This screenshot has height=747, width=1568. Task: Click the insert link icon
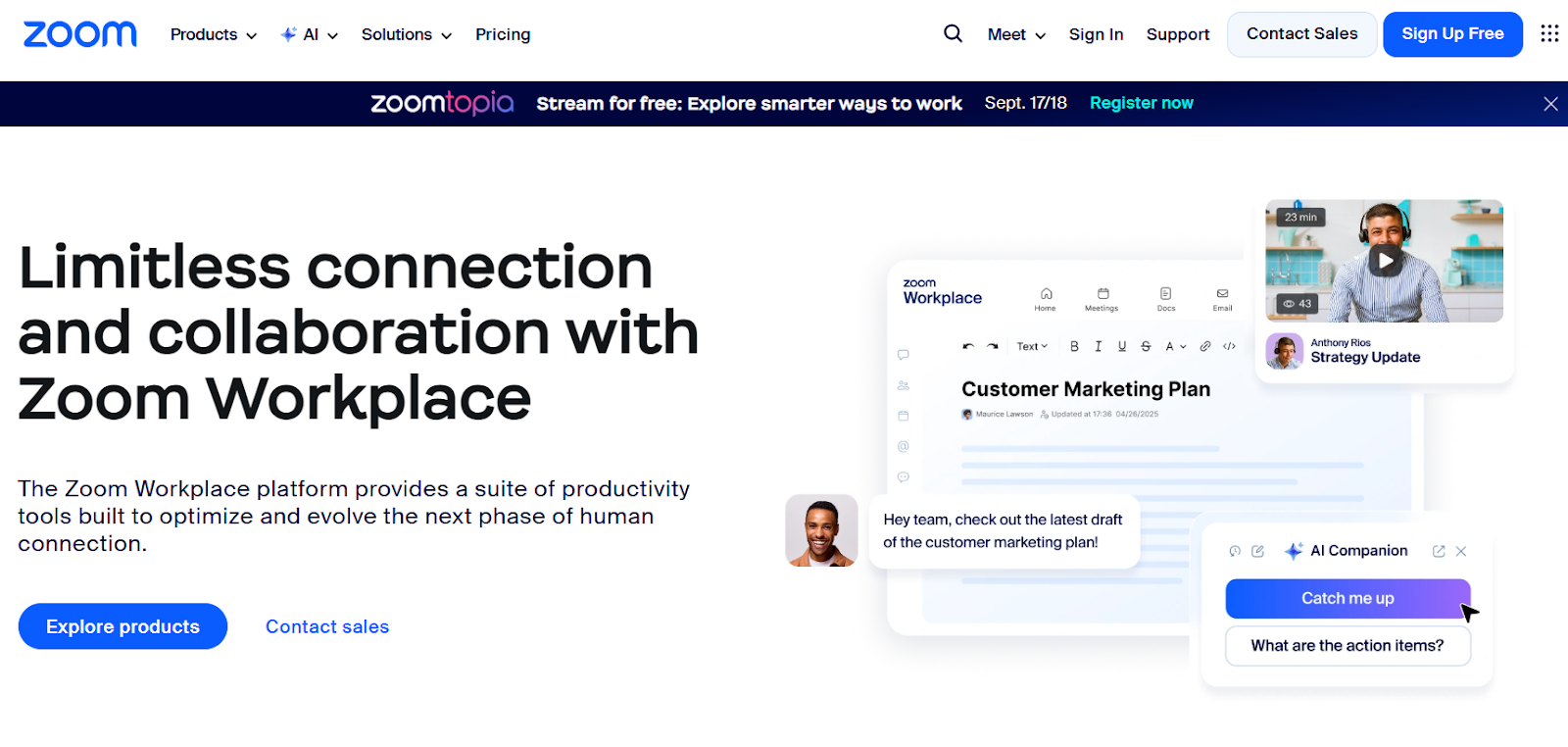(1205, 346)
